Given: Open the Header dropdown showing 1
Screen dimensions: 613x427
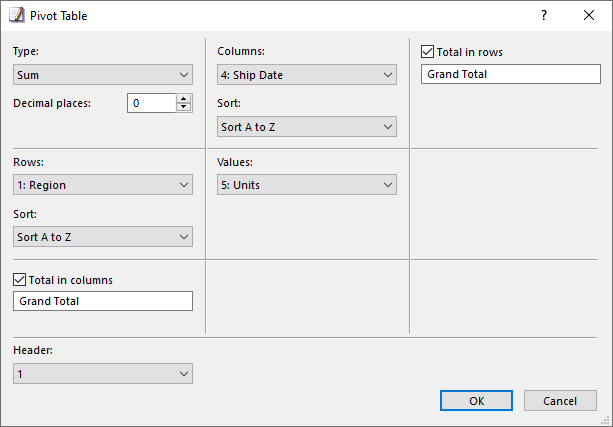Looking at the screenshot, I should click(103, 374).
